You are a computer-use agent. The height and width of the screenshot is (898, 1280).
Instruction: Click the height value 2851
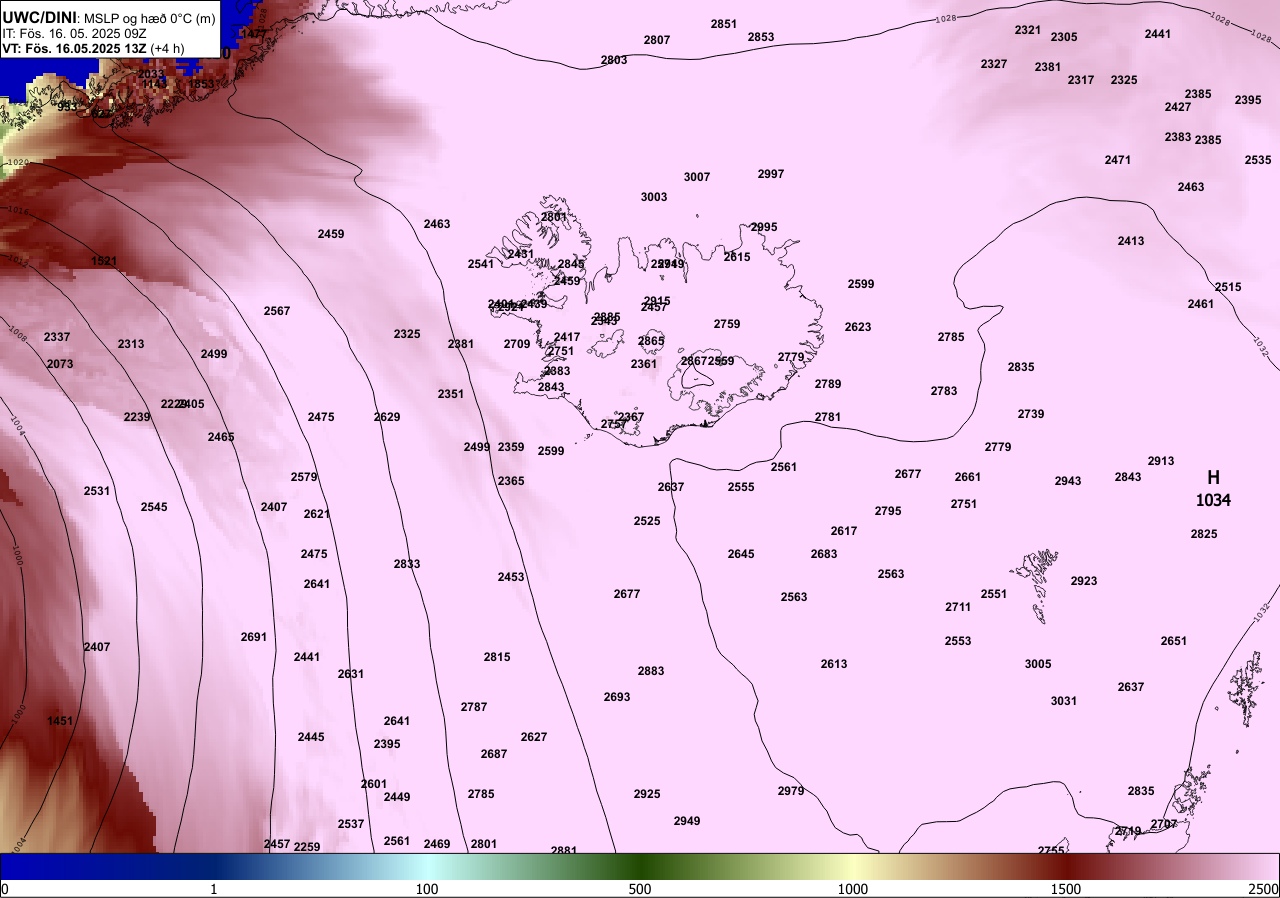click(x=724, y=24)
